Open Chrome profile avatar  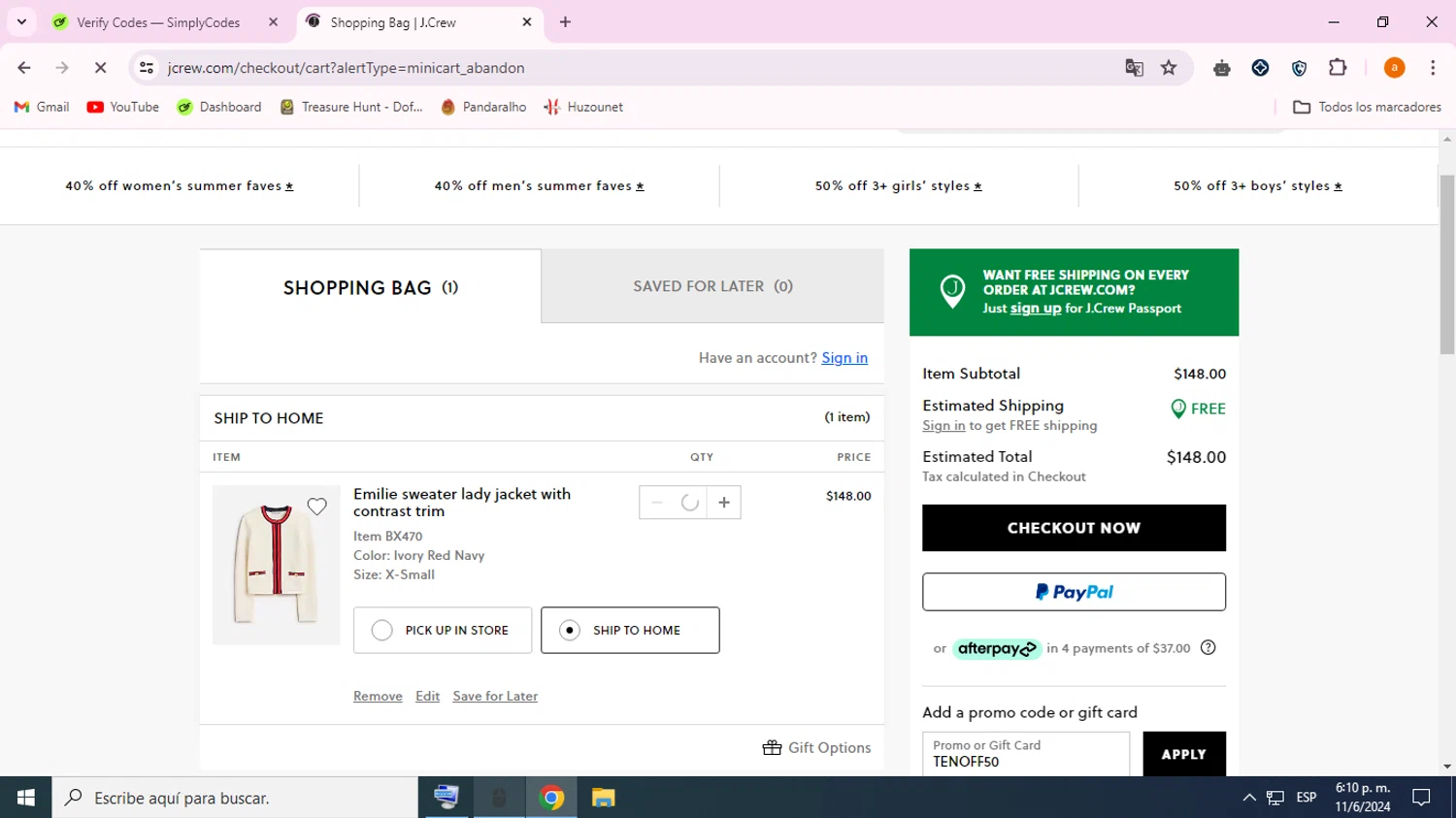point(1394,68)
